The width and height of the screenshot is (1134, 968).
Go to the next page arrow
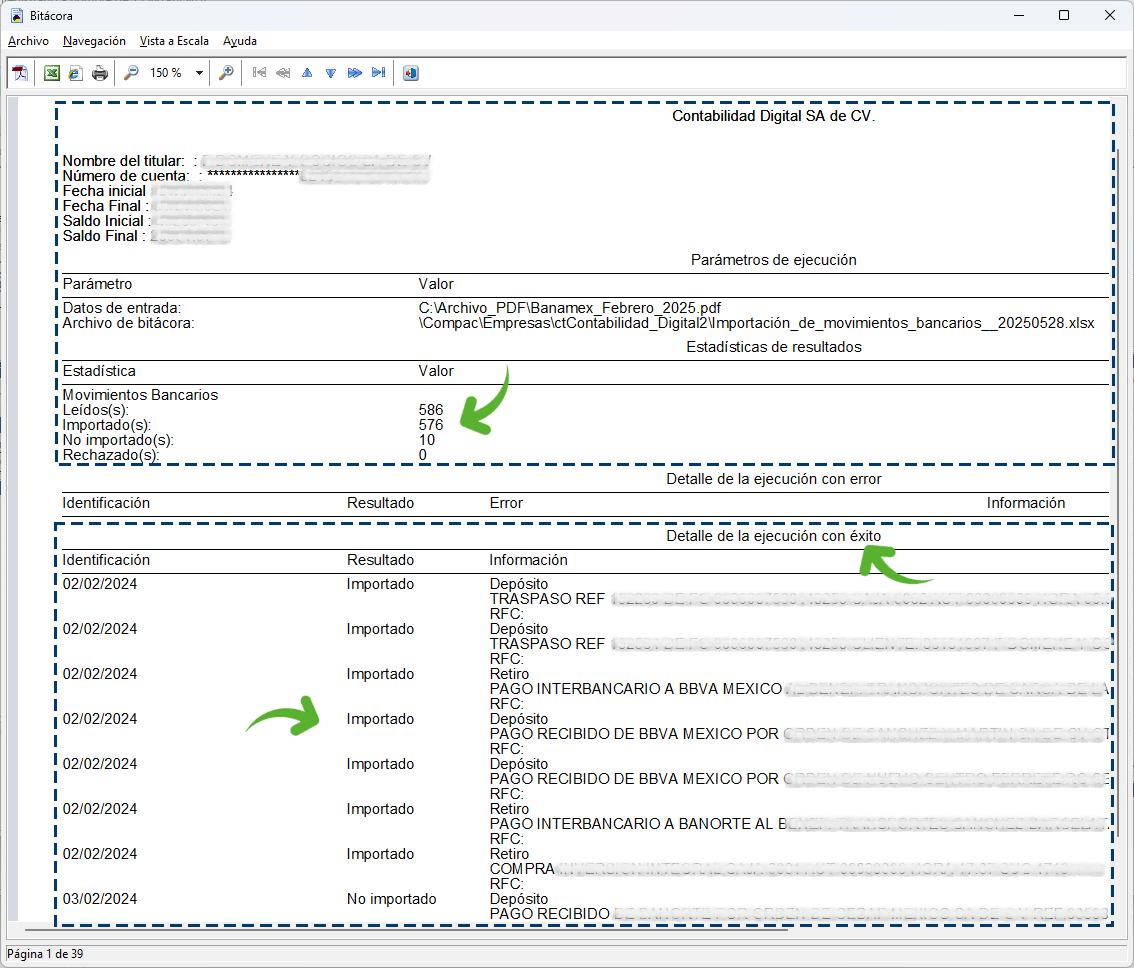(331, 73)
